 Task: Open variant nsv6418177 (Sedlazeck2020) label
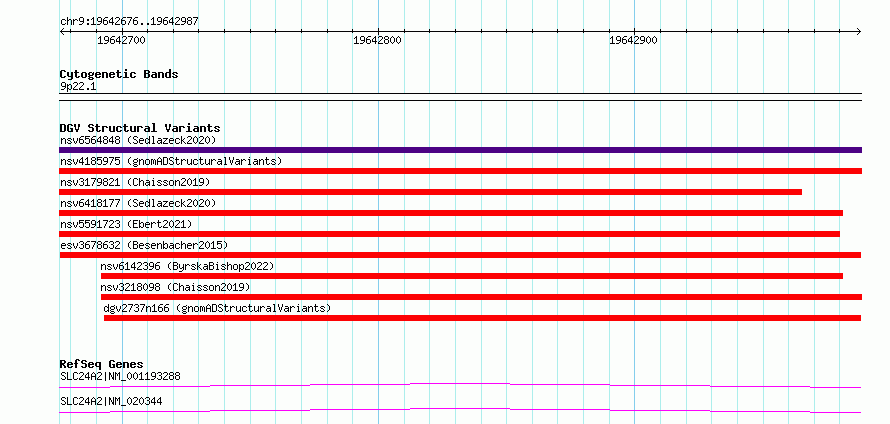pyautogui.click(x=138, y=203)
